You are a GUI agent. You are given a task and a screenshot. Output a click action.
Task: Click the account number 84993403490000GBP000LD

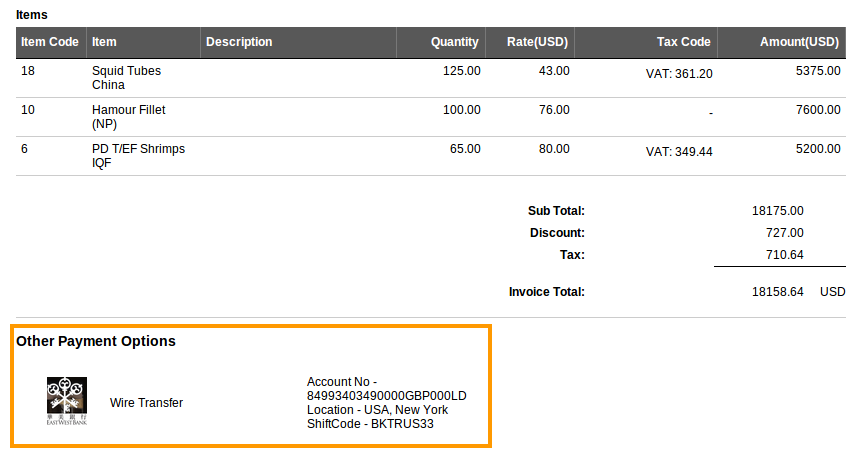386,396
